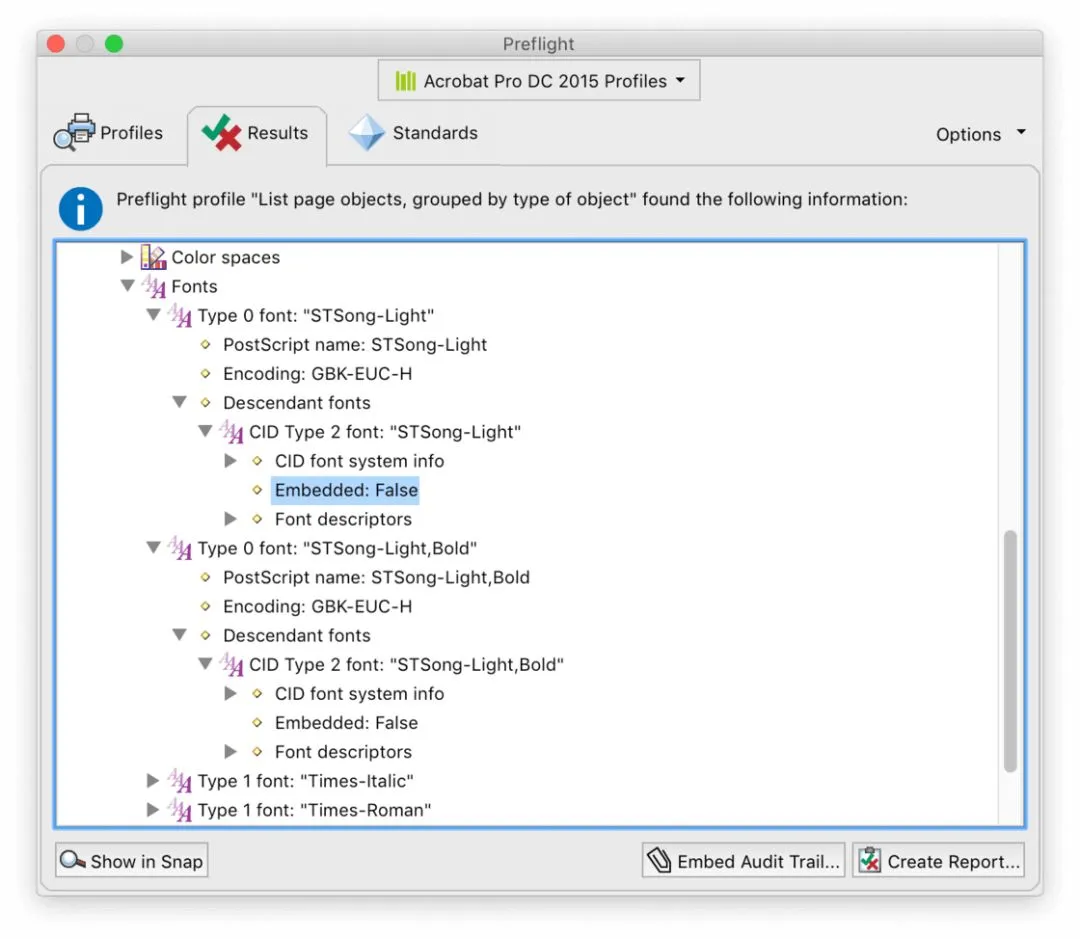1080x939 pixels.
Task: Open the Options menu
Action: 980,134
